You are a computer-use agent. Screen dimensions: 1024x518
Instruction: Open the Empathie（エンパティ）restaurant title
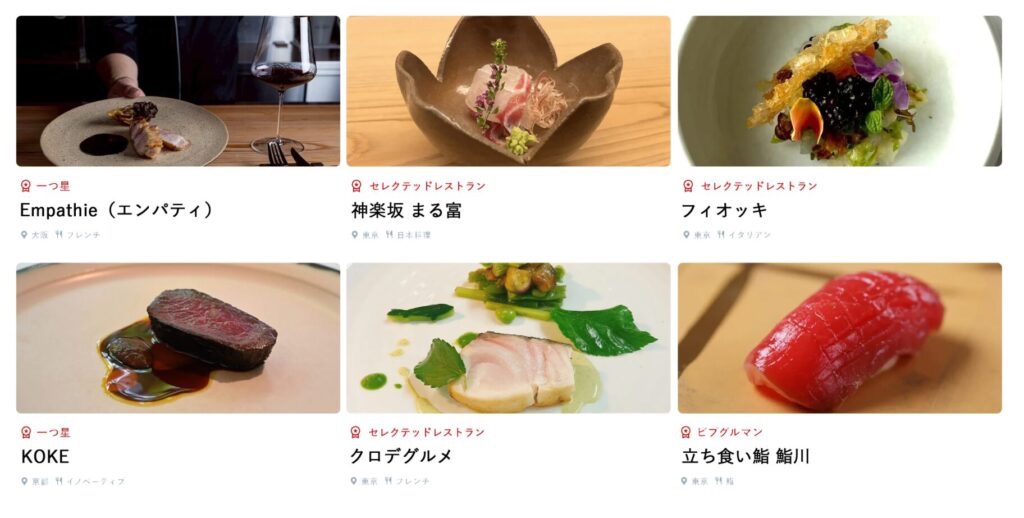117,210
